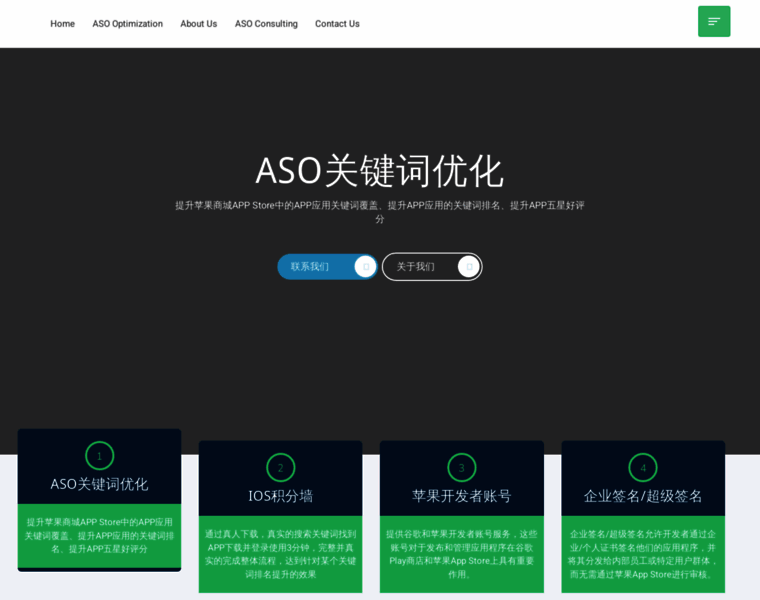
Task: Select the ASO关键词优化 card title
Action: point(99,484)
